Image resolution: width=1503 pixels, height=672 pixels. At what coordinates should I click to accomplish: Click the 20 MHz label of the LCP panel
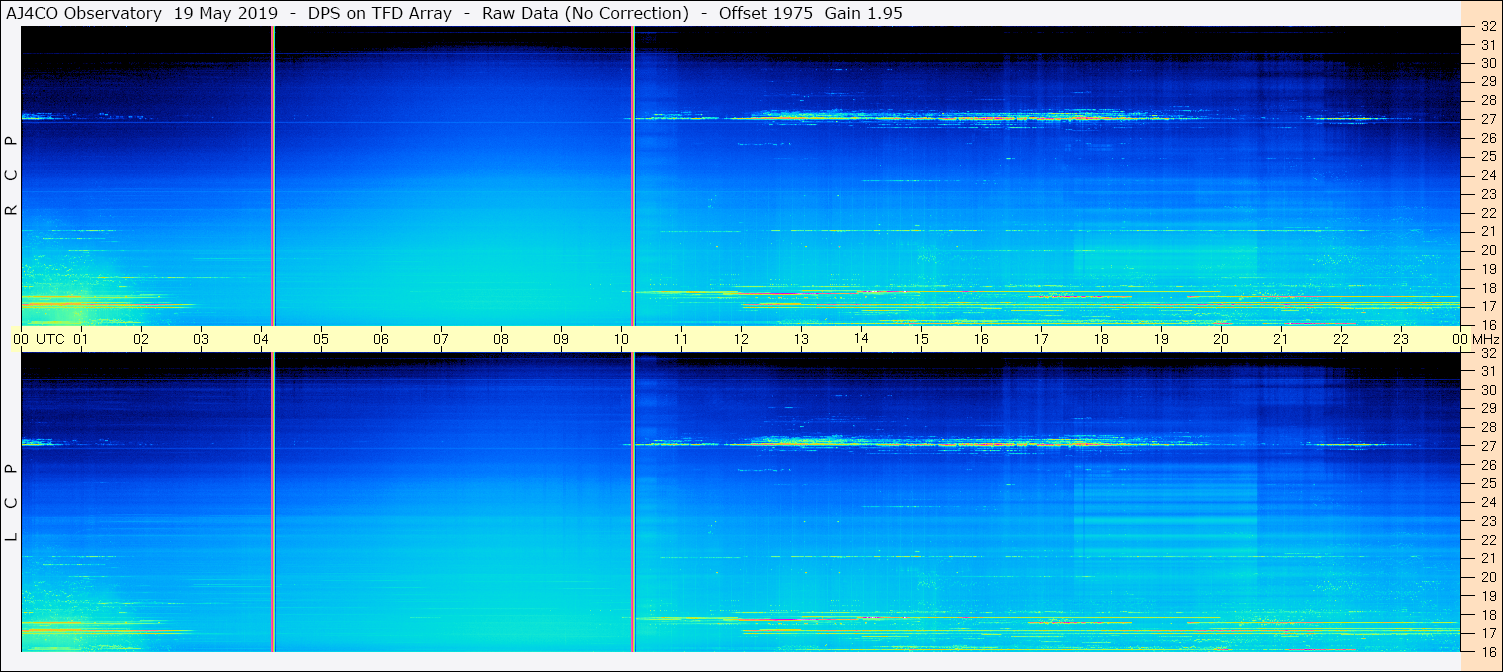point(1488,577)
